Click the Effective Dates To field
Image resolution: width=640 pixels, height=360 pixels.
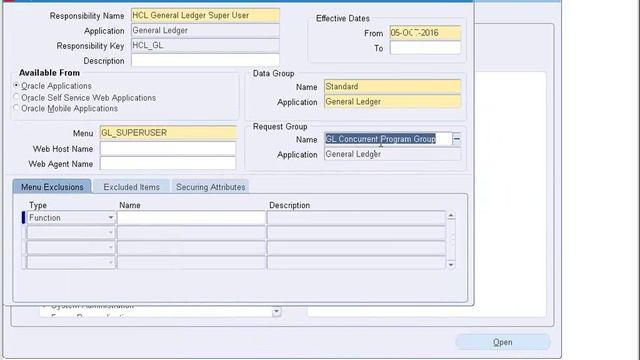pyautogui.click(x=425, y=48)
